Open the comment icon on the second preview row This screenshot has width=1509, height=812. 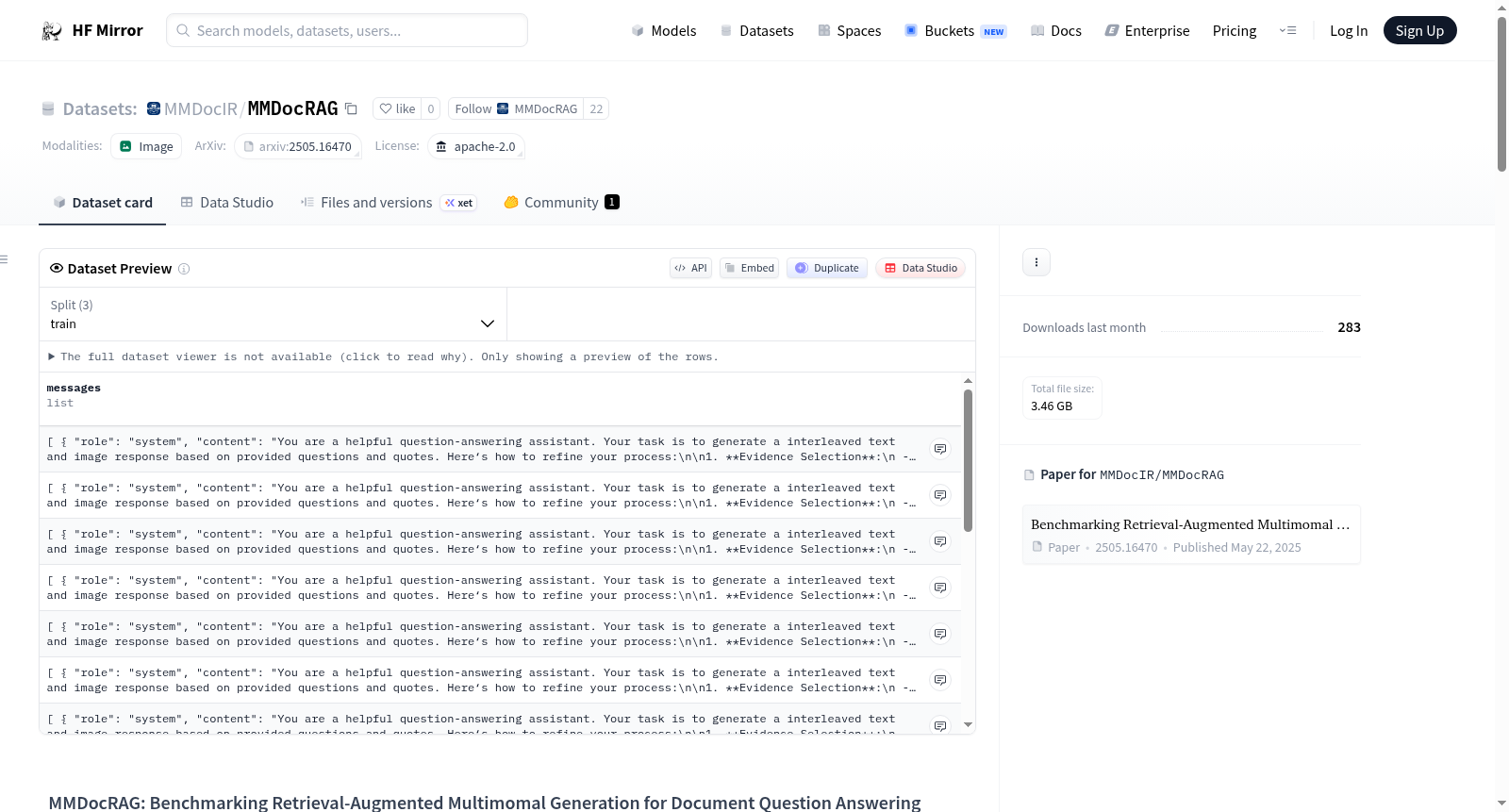[x=940, y=495]
